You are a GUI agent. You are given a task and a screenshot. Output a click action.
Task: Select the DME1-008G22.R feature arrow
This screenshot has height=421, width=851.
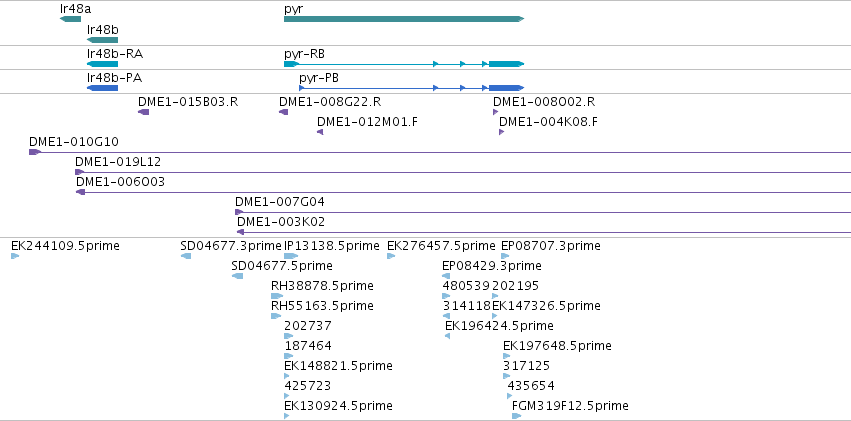pos(283,112)
